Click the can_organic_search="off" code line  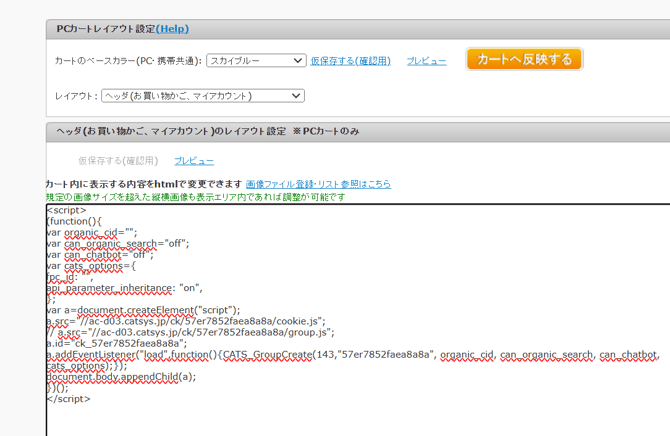point(117,243)
